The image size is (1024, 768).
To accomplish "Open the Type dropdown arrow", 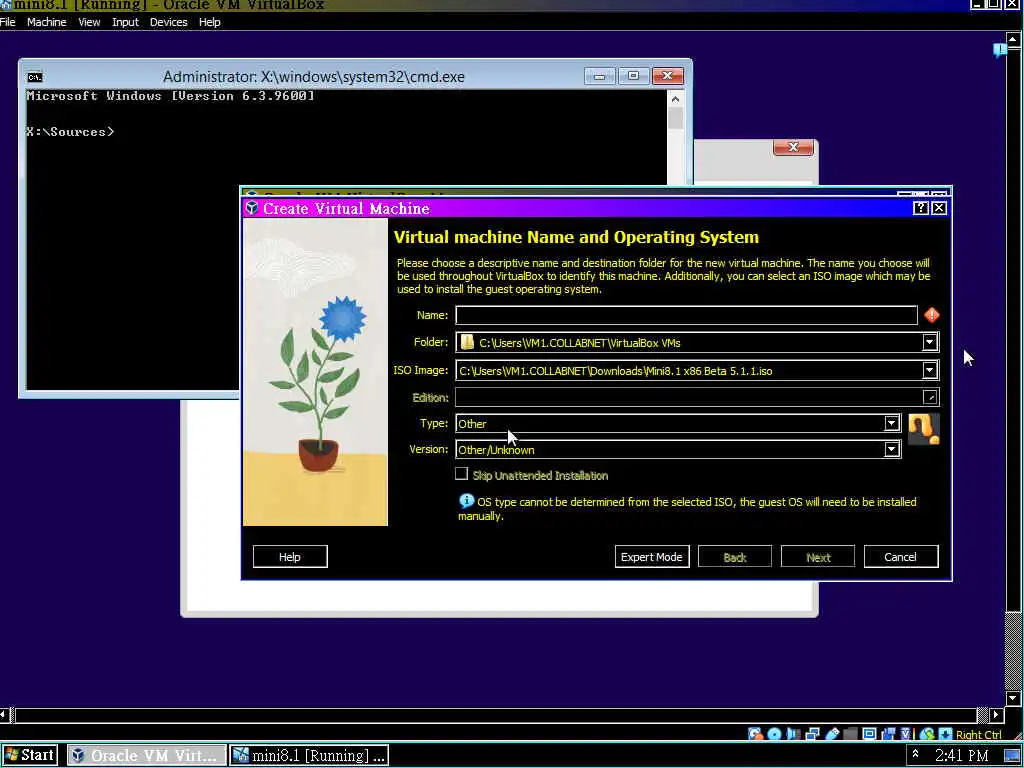I will 891,423.
